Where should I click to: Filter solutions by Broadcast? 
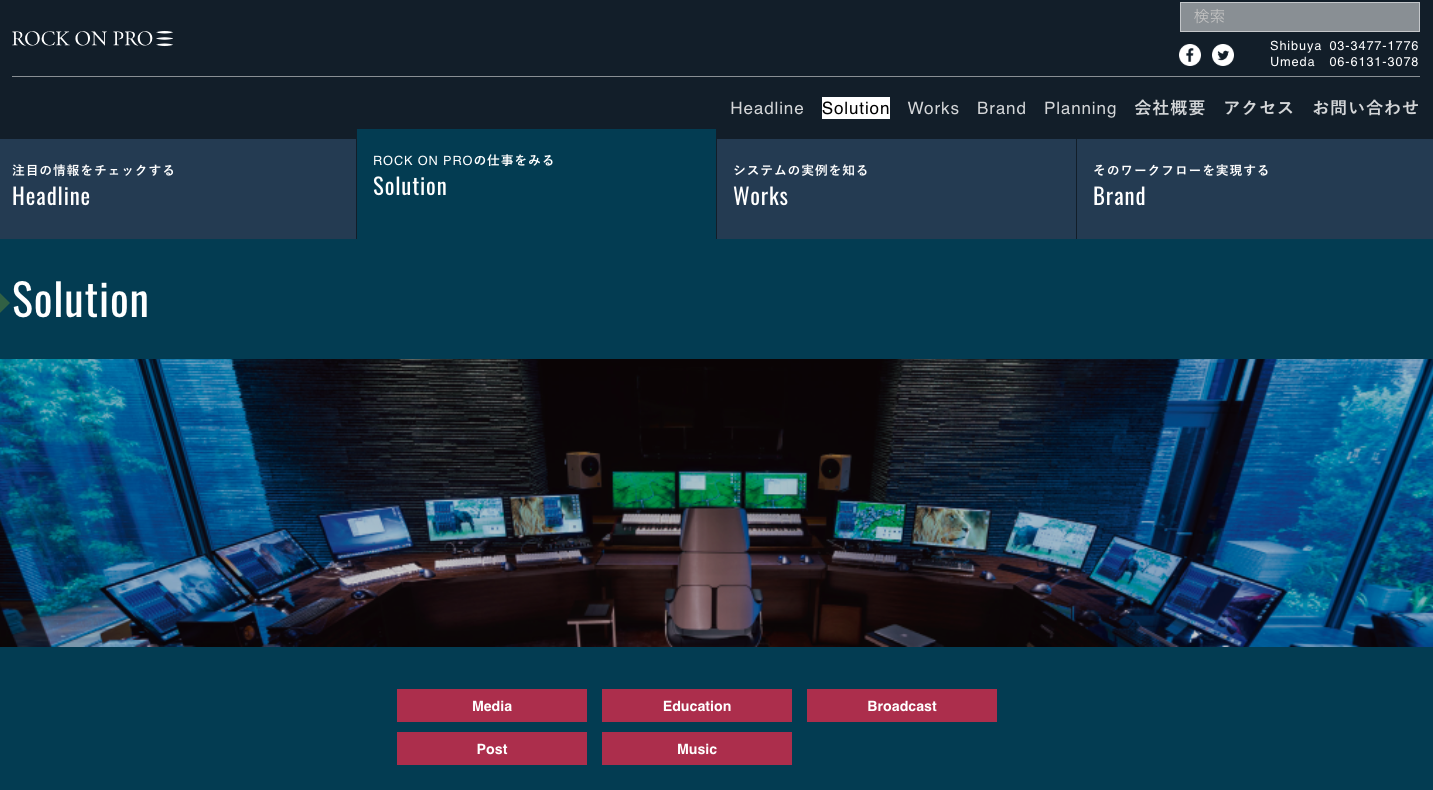tap(902, 706)
